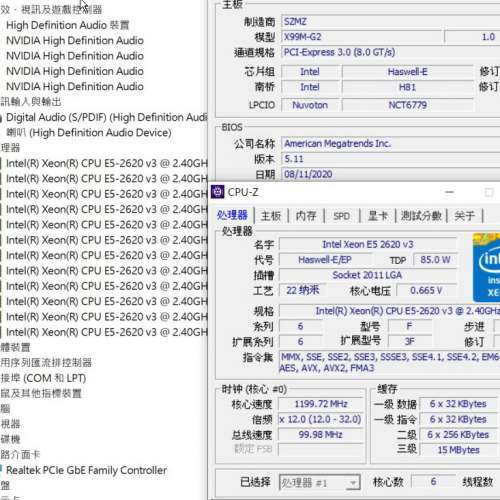
Task: Click the 22 纳米 technology value
Action: coord(303,290)
